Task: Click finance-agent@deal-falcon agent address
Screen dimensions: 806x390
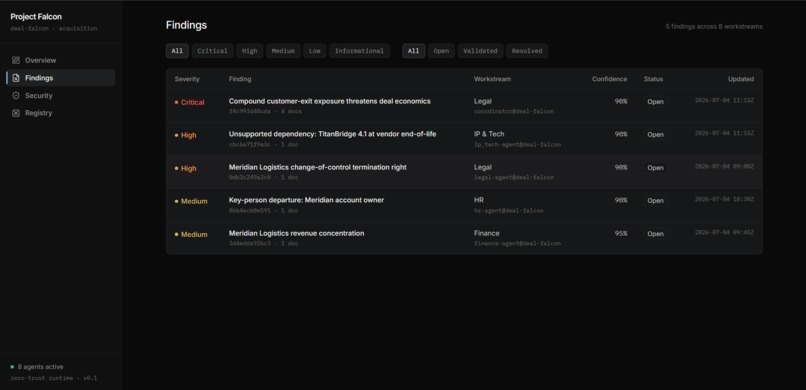Action: (517, 244)
